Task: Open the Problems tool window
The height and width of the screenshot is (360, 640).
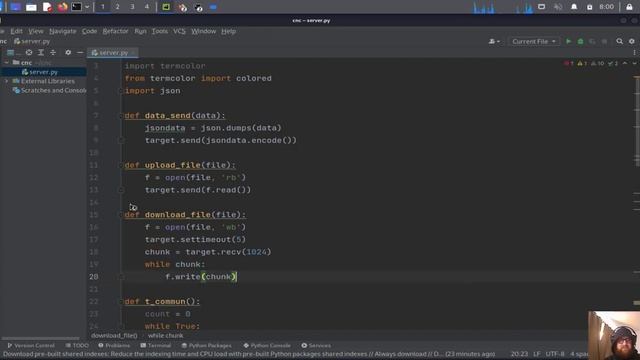Action: [114, 345]
